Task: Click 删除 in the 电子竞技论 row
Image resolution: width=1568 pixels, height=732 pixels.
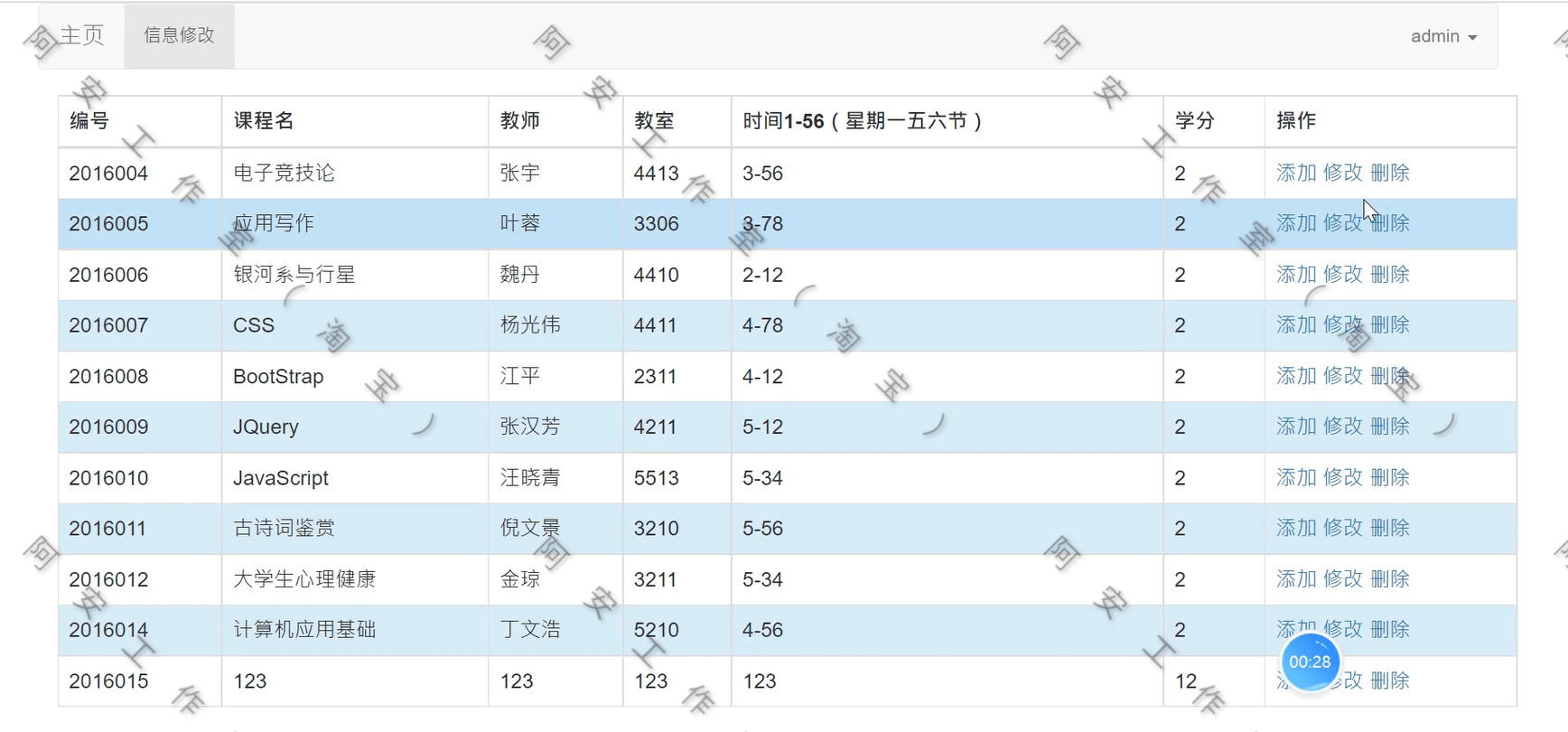Action: tap(1390, 173)
